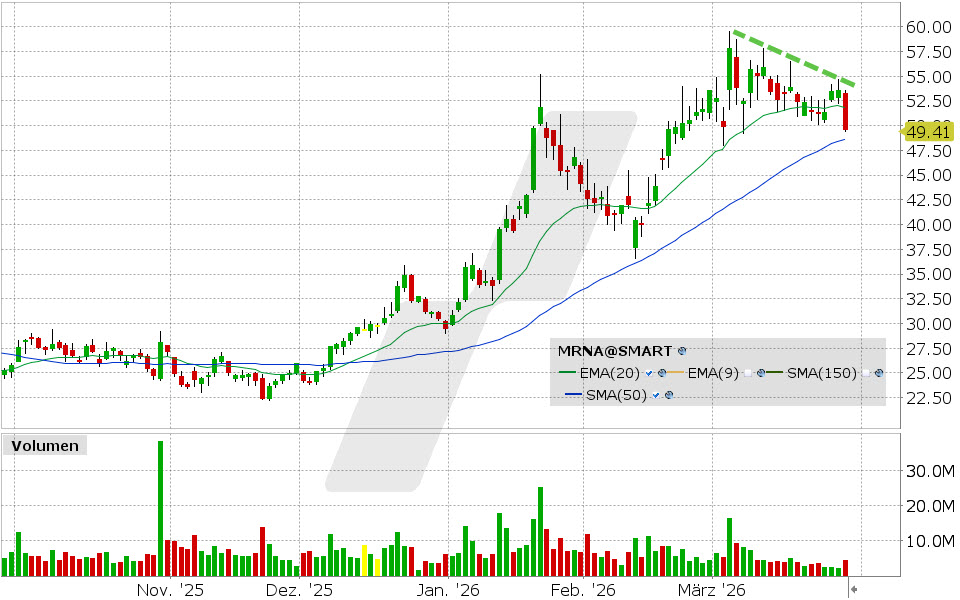Disable the SMA(50) indicator checkbox
The width and height of the screenshot is (960, 600).
655,395
